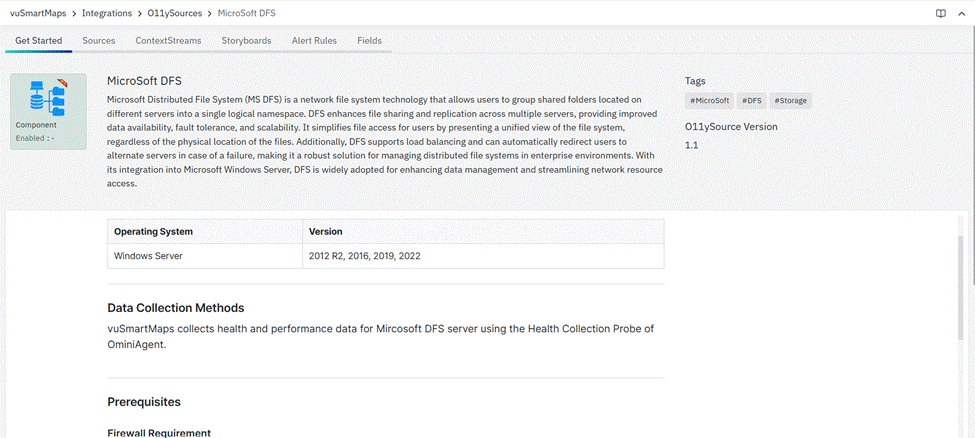Image resolution: width=975 pixels, height=438 pixels.
Task: Go to the Storyboards tab
Action: pyautogui.click(x=246, y=41)
